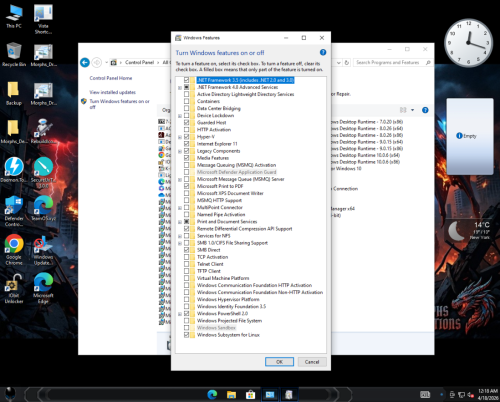Toggle the Containers feature checkbox
The width and height of the screenshot is (500, 402).
[186, 101]
